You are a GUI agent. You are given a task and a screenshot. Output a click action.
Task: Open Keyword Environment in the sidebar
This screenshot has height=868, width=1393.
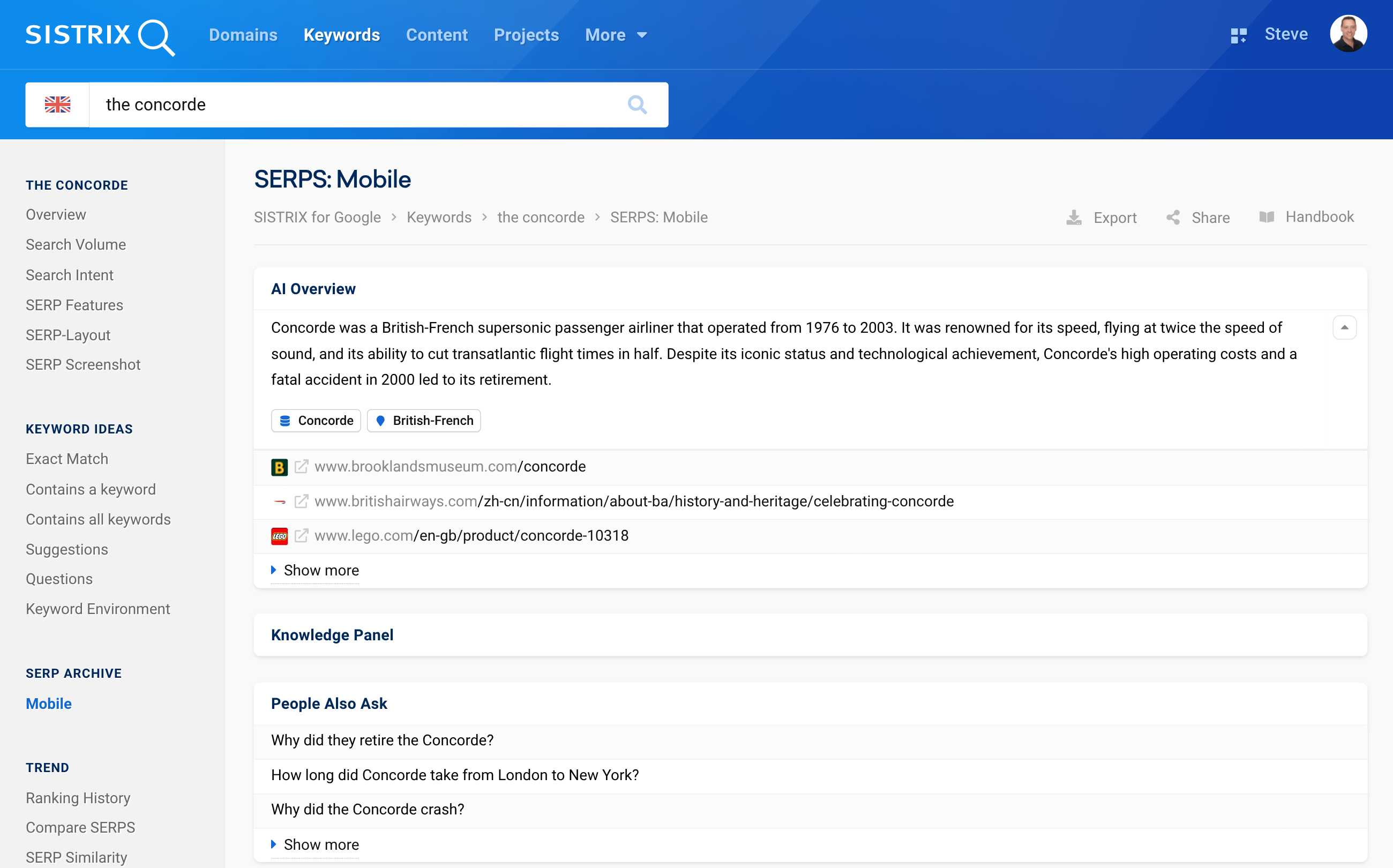(x=98, y=609)
